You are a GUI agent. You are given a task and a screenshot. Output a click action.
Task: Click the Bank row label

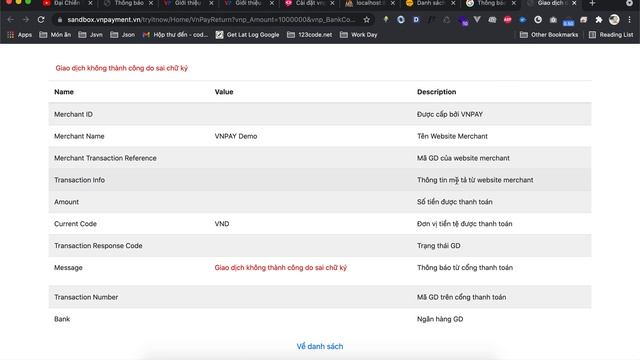(62, 319)
